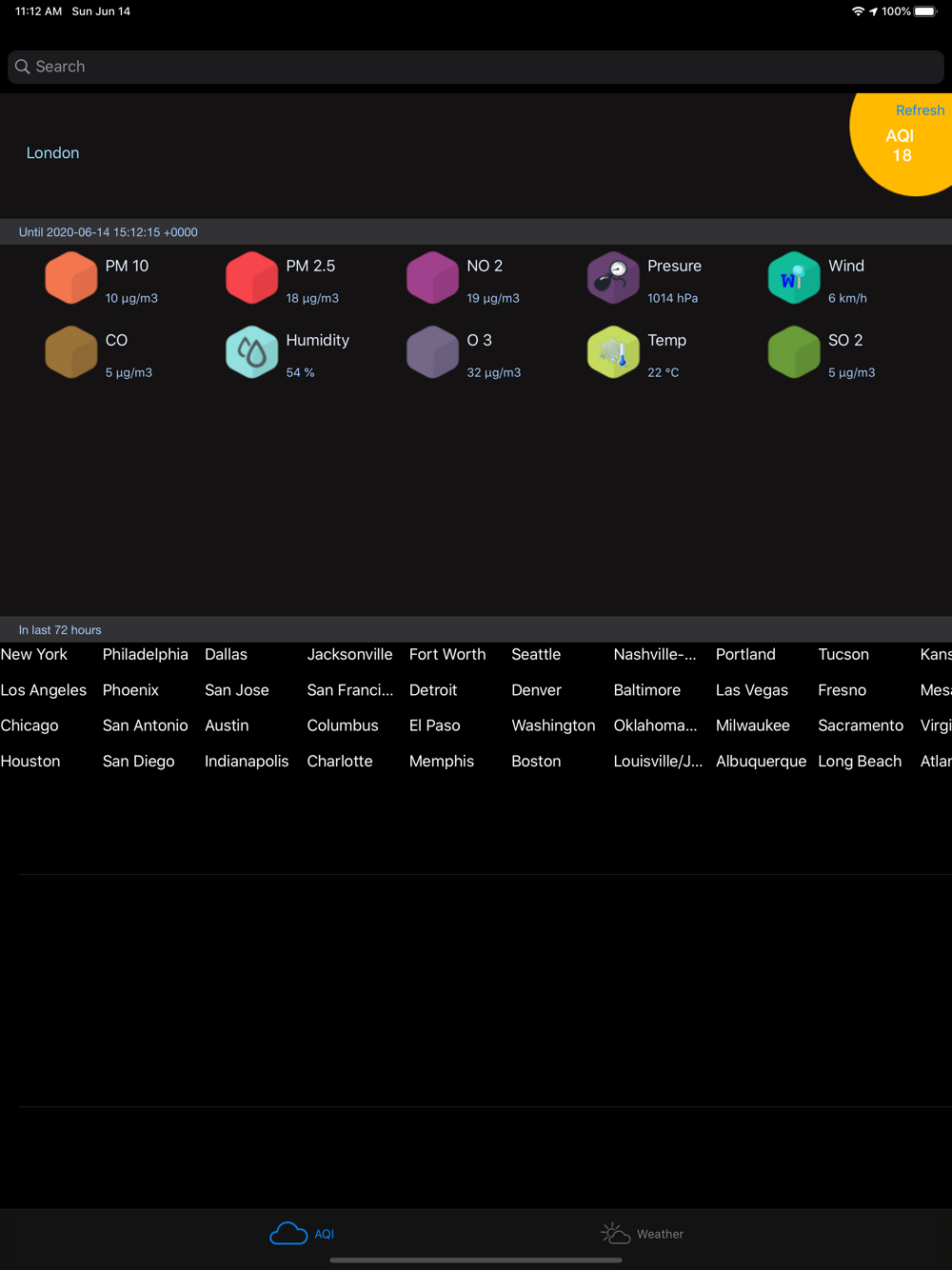This screenshot has width=952, height=1270.
Task: Select Indianapolis from the city grid
Action: tap(247, 762)
